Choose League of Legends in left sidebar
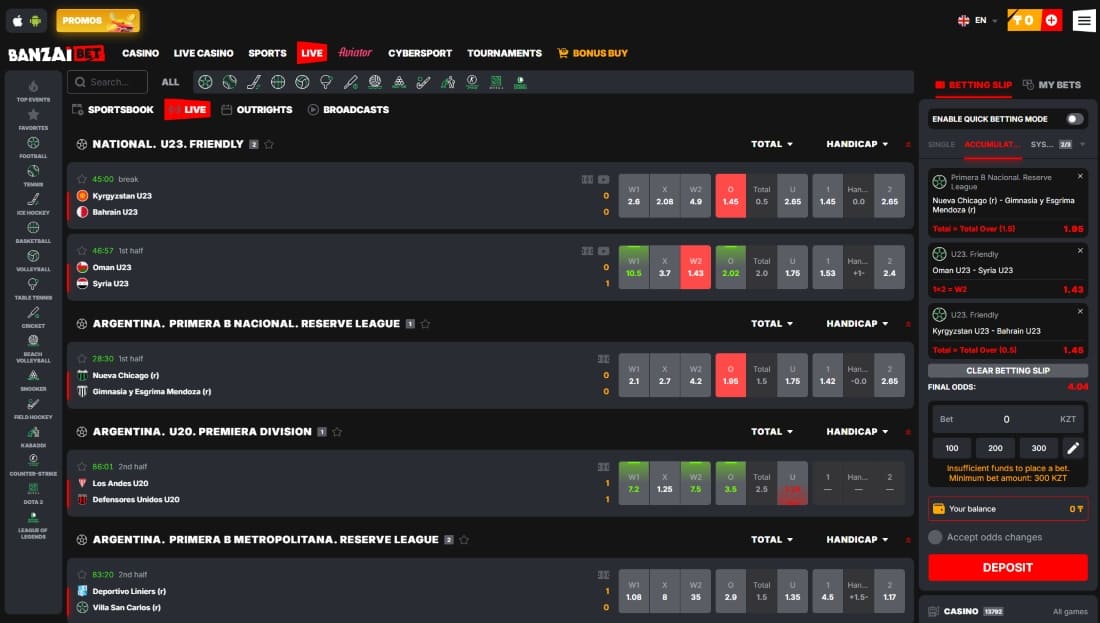 click(33, 525)
